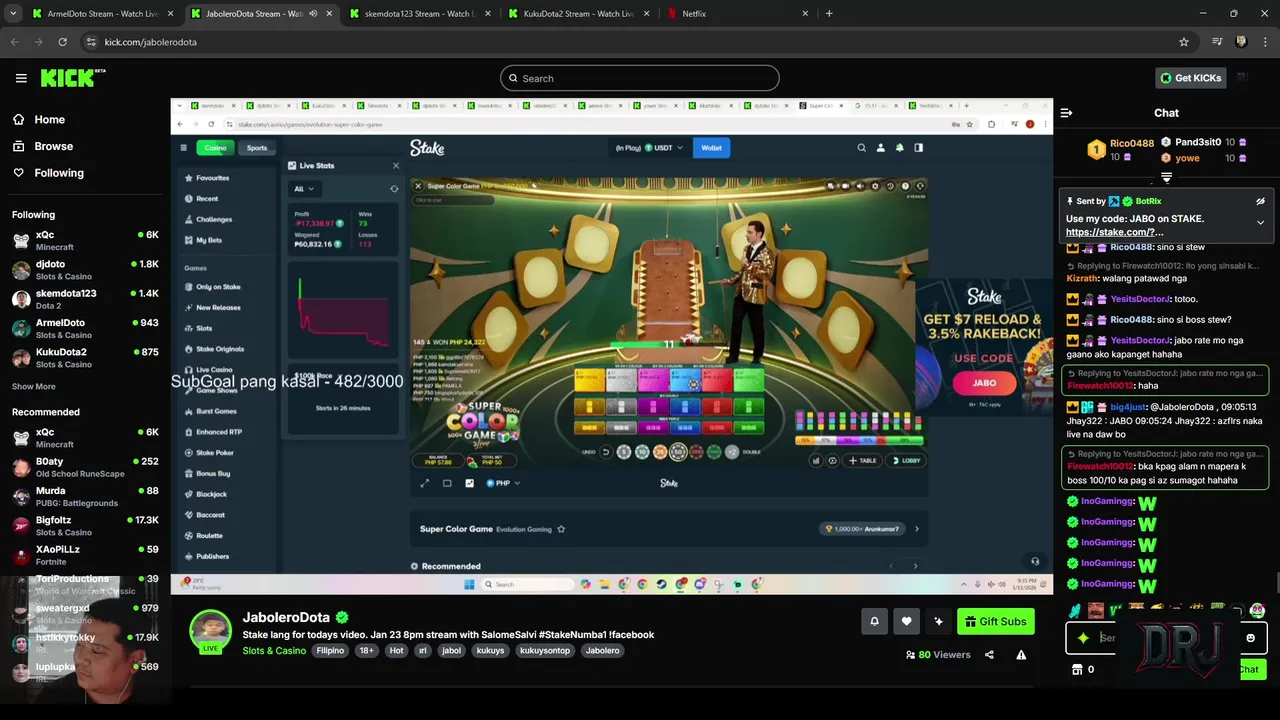Switch to KukuDota2 Stream tab
This screenshot has height=720, width=1280.
tap(578, 14)
